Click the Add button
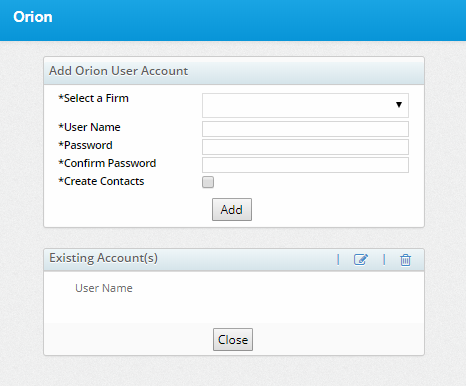This screenshot has width=466, height=386. 232,210
